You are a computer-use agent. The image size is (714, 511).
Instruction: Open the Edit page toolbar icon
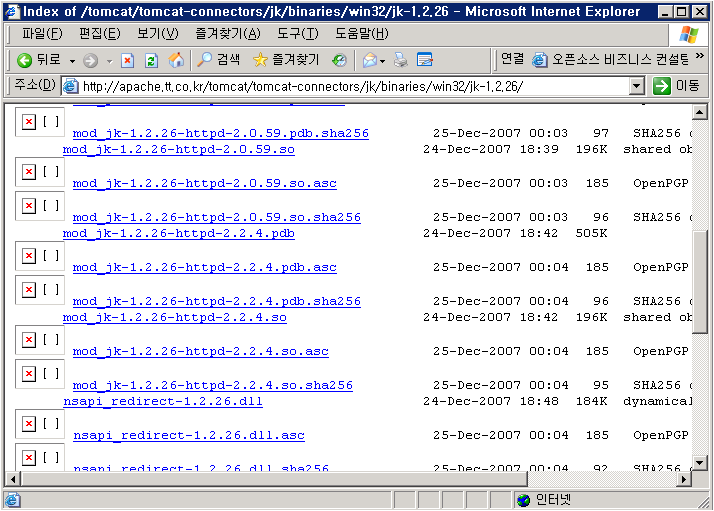coord(425,60)
